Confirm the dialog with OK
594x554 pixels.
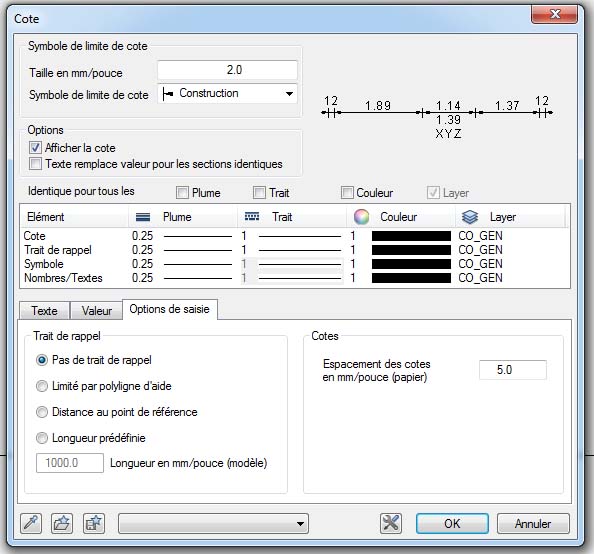click(452, 523)
